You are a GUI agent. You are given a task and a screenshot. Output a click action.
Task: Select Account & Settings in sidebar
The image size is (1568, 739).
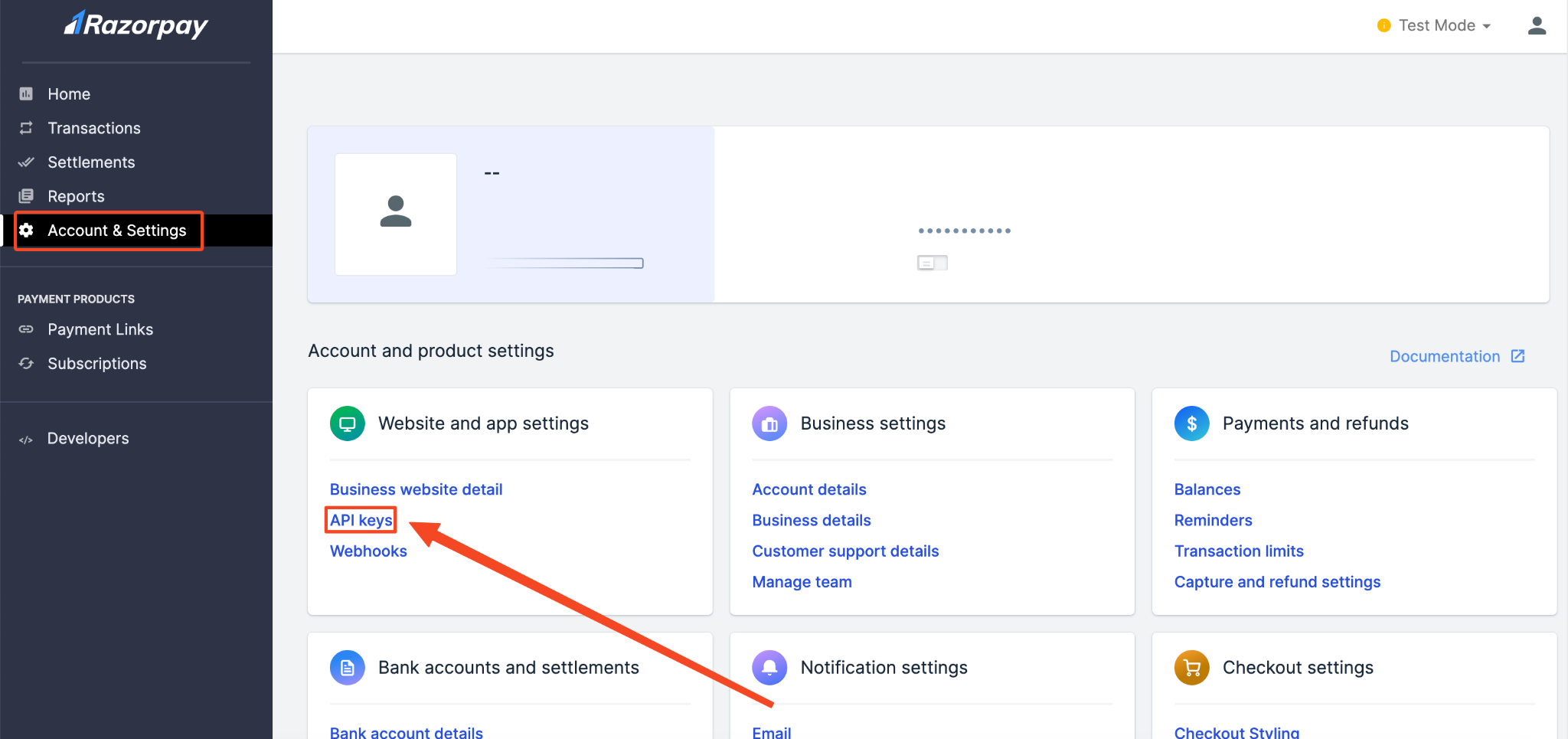pyautogui.click(x=116, y=231)
